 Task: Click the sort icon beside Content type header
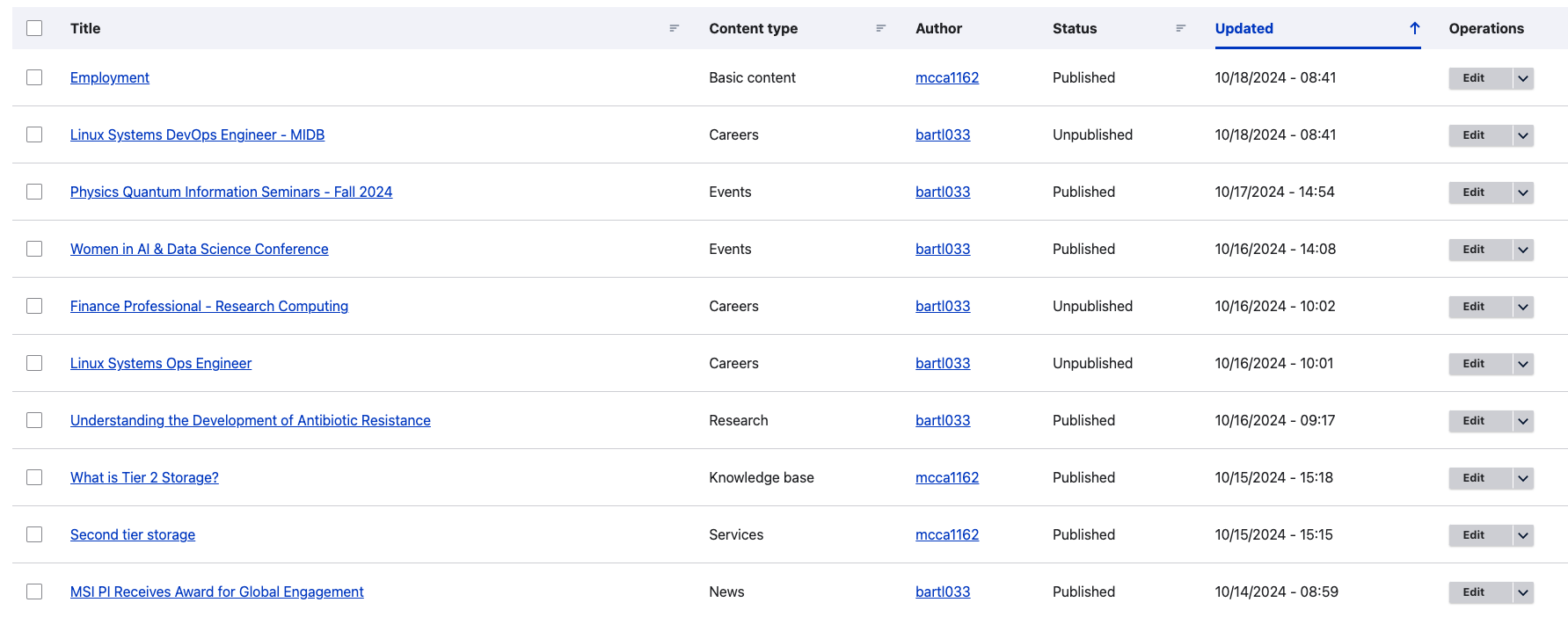point(879,28)
